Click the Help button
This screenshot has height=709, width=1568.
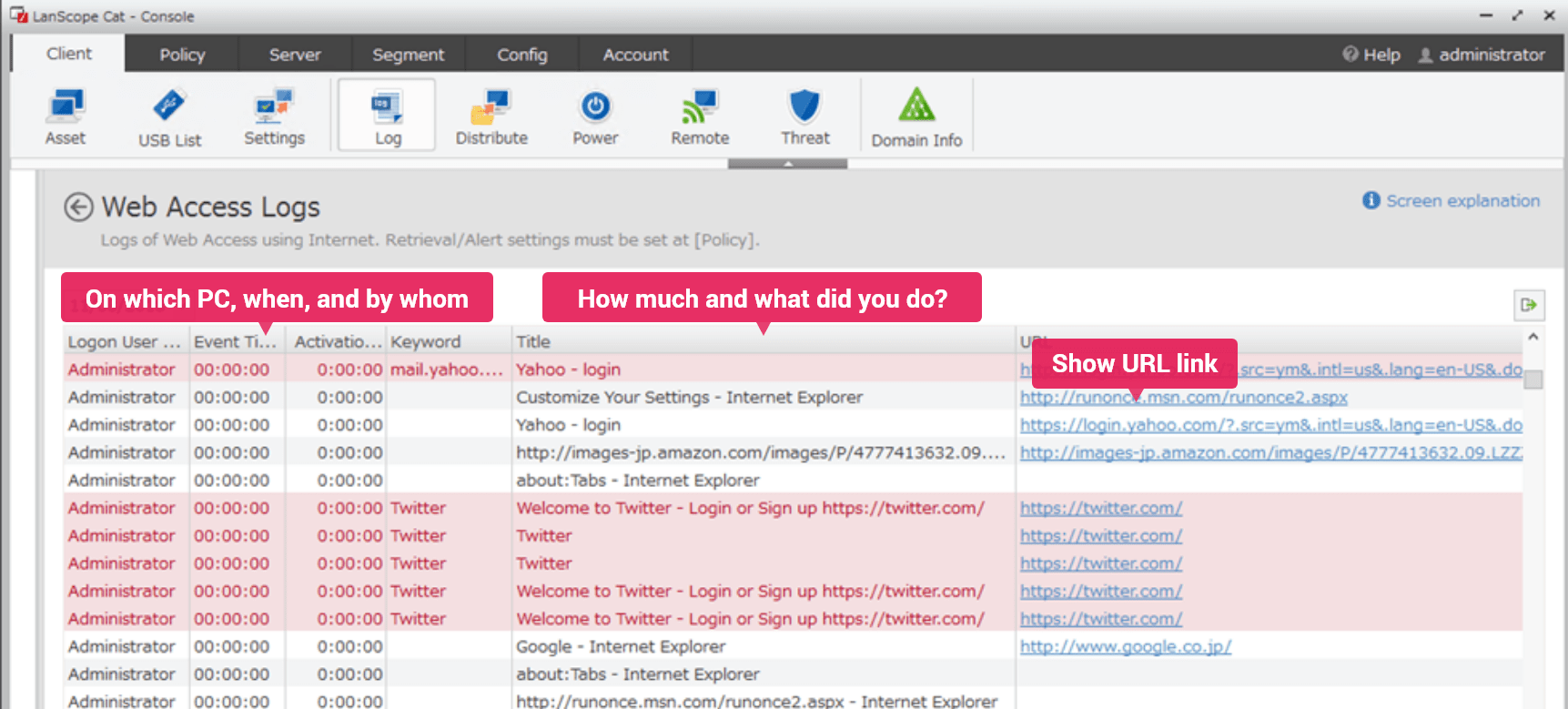(x=1371, y=55)
